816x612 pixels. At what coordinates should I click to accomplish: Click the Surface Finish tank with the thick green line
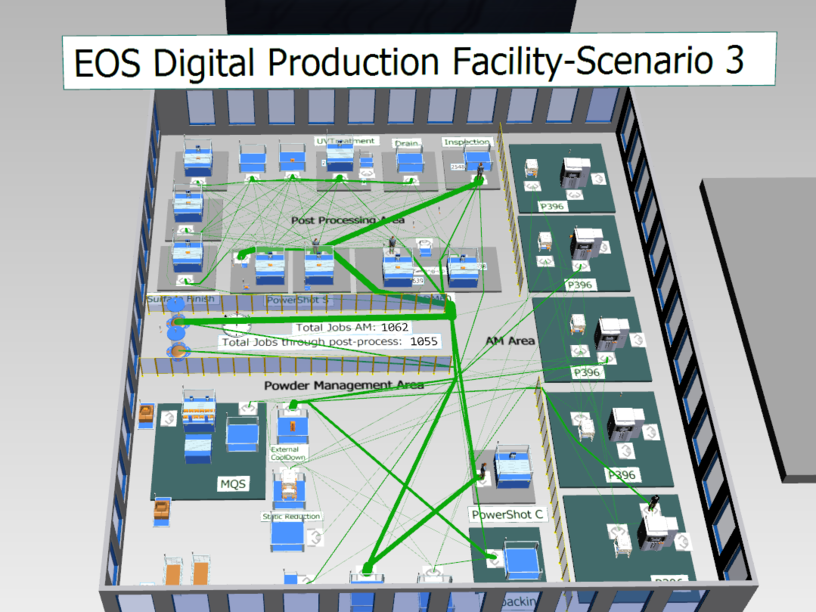coord(176,322)
